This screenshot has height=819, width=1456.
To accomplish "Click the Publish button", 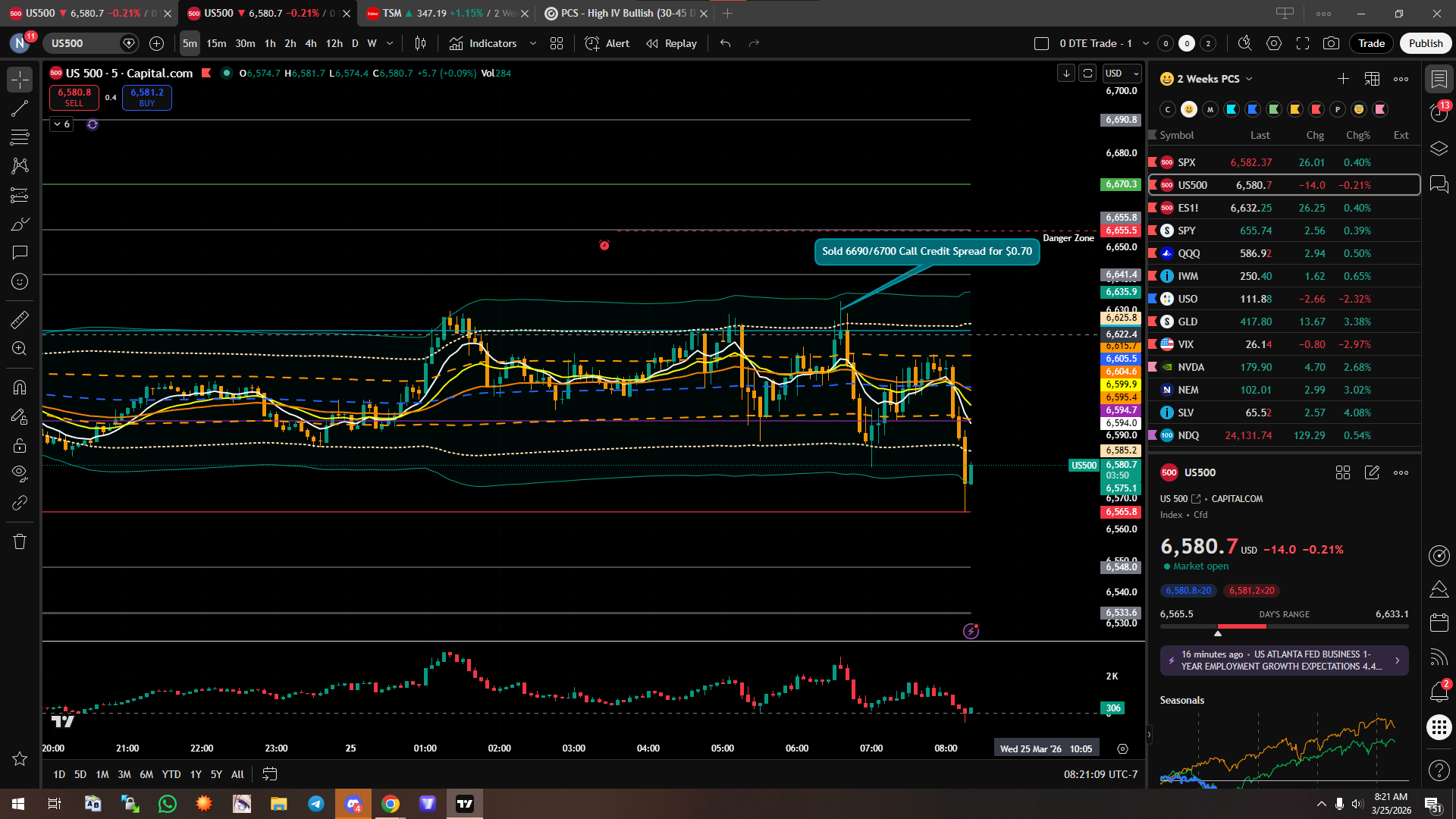I will 1425,43.
